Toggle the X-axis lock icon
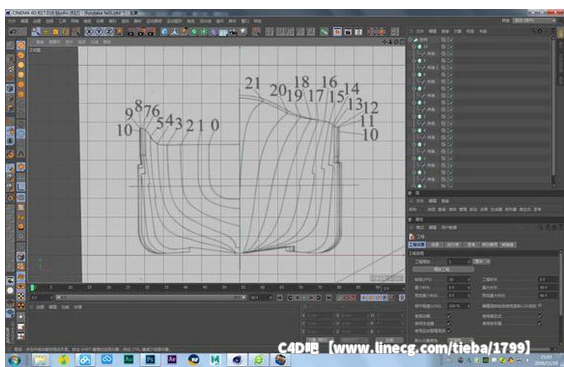 [89, 32]
